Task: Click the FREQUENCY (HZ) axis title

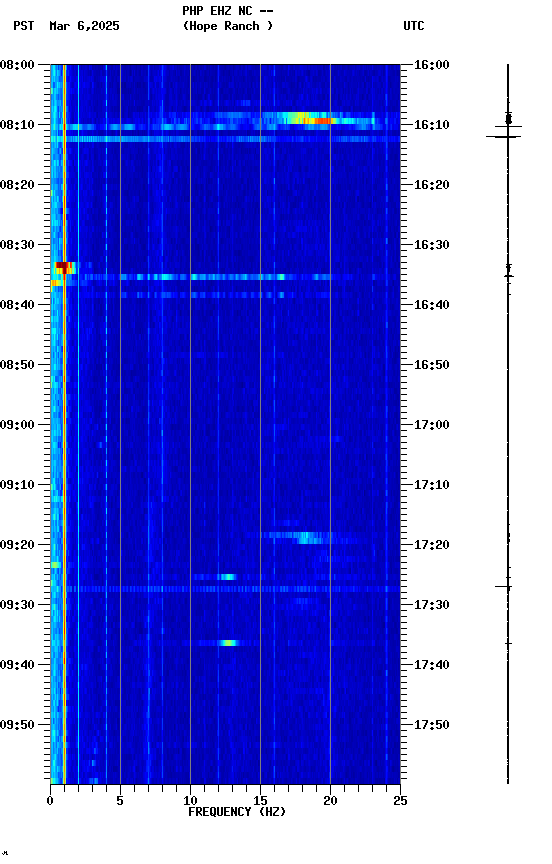Action: coord(237,812)
